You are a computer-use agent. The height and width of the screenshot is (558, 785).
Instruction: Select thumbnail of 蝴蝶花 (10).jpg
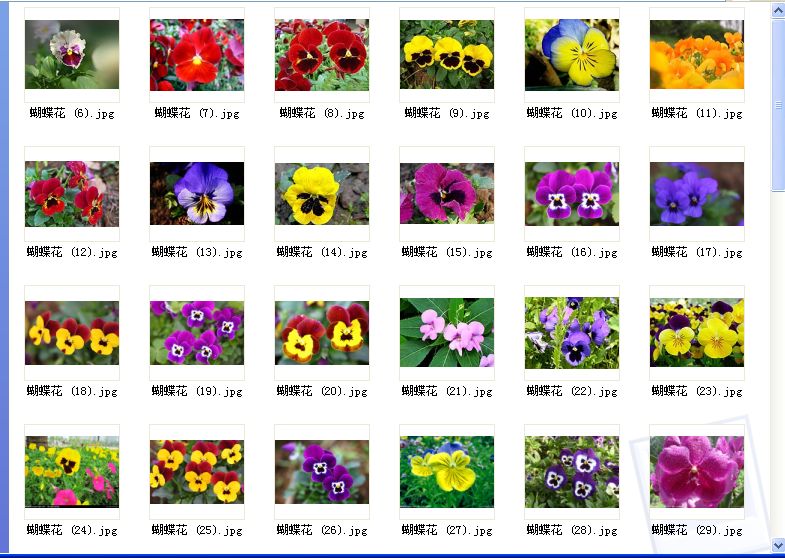tap(572, 55)
